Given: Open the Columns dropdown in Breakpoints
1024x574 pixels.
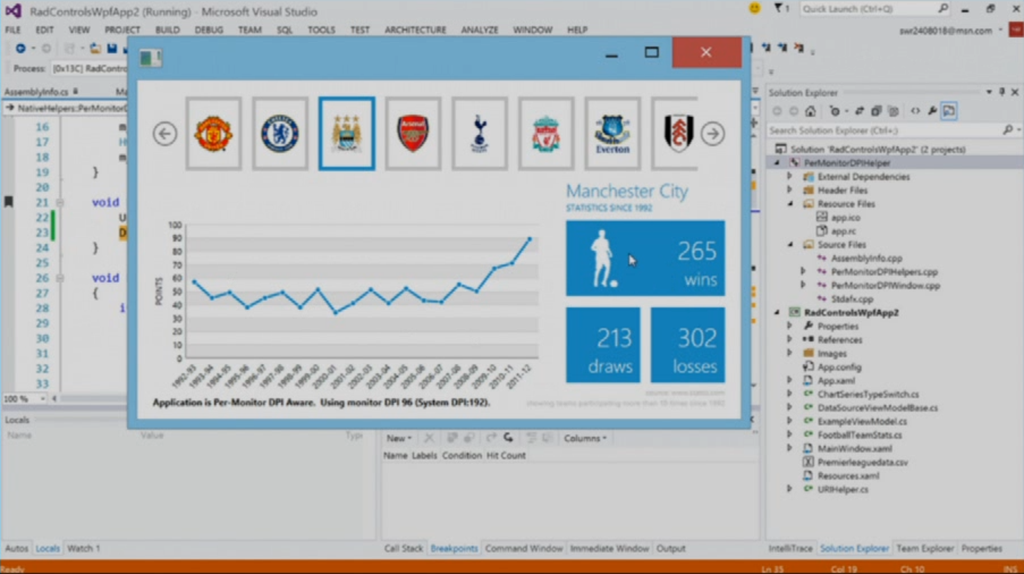Looking at the screenshot, I should (585, 438).
